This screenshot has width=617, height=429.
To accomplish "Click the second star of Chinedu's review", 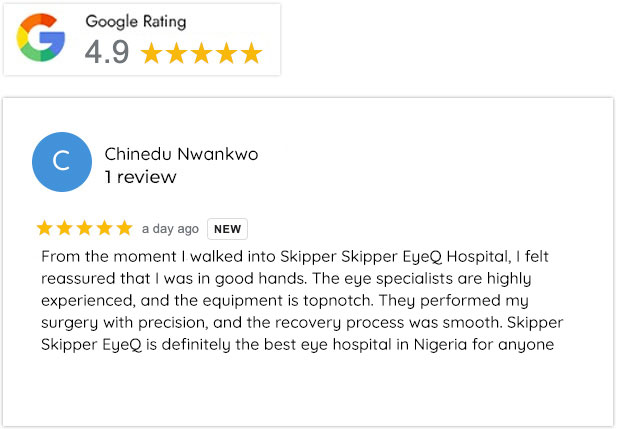I will click(64, 228).
